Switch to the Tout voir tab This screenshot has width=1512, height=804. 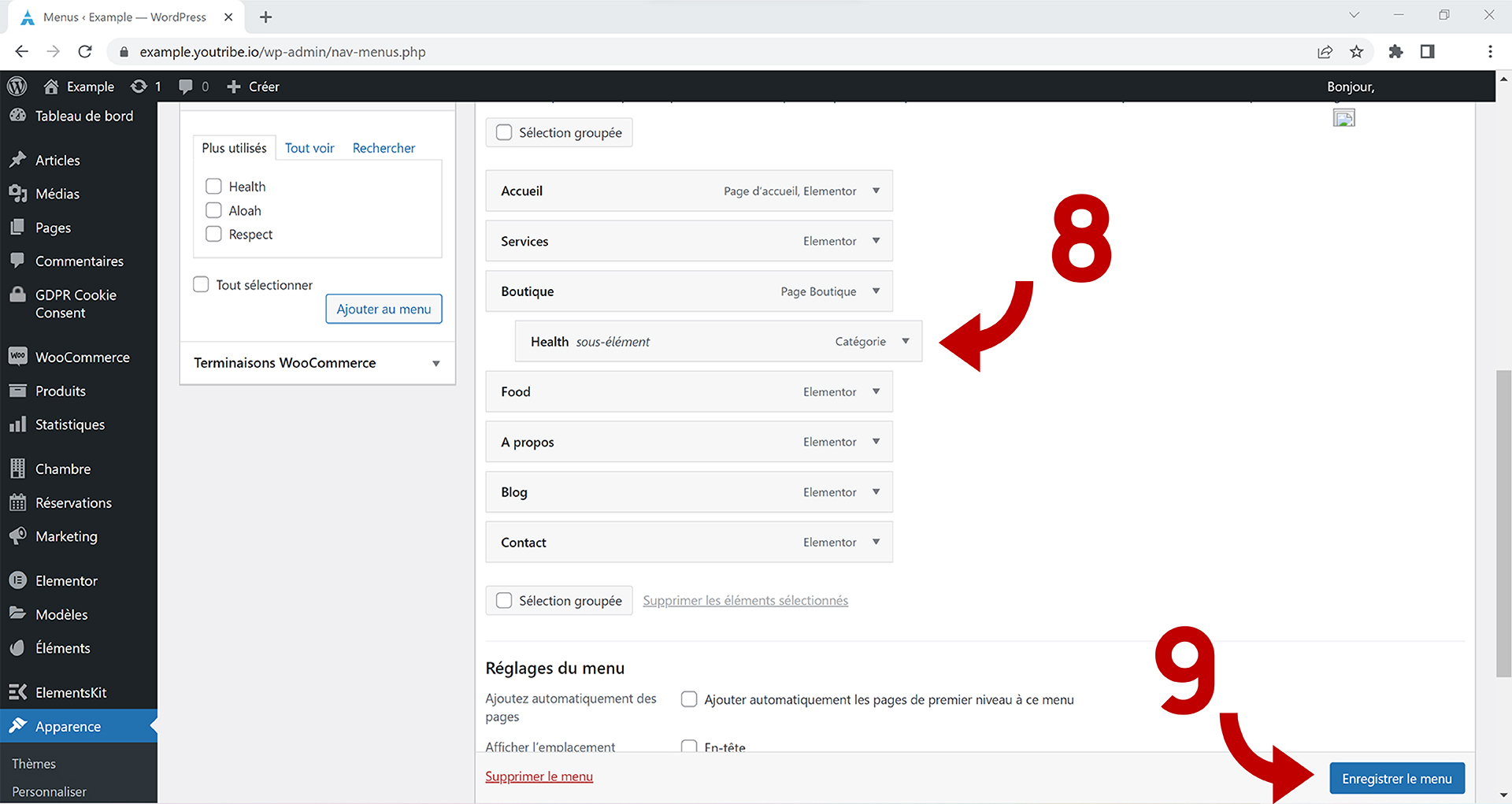(x=309, y=148)
